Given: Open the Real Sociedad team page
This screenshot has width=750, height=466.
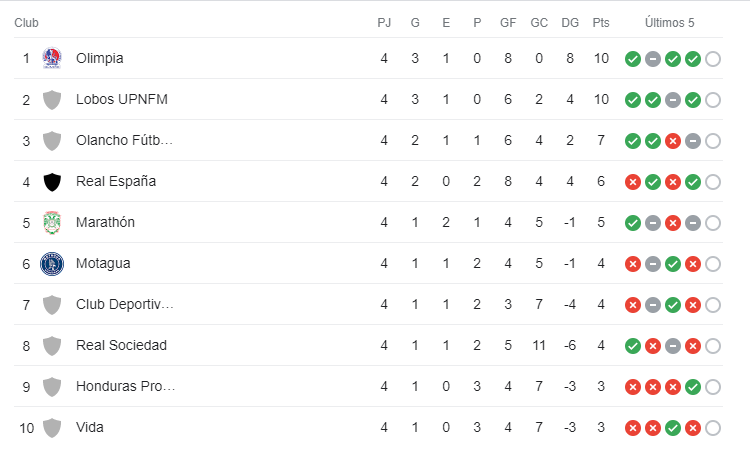Looking at the screenshot, I should tap(121, 345).
